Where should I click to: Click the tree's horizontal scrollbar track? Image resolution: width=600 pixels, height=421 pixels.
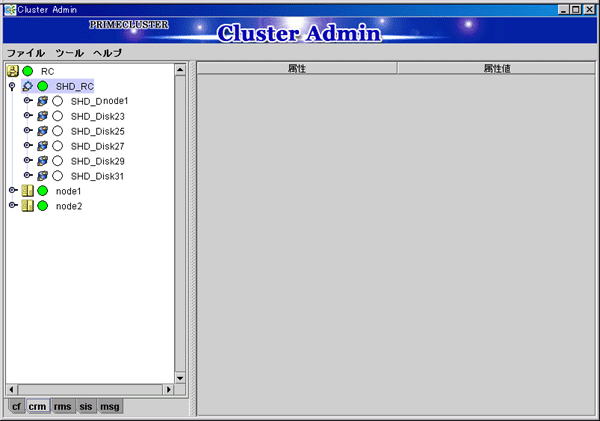pyautogui.click(x=90, y=390)
